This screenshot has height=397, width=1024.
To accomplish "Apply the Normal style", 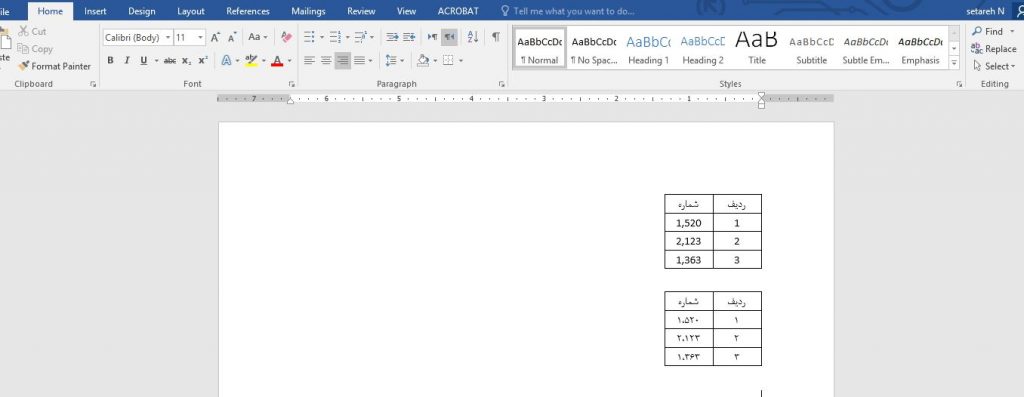I will (x=539, y=48).
